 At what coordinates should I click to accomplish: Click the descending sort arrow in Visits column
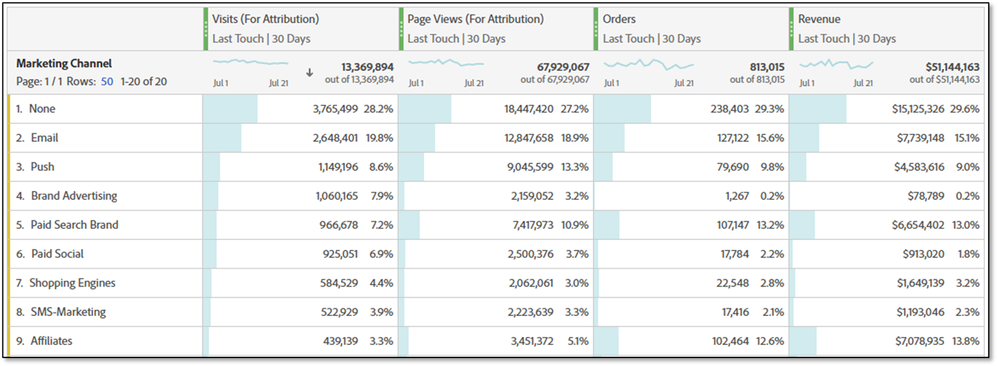point(310,73)
